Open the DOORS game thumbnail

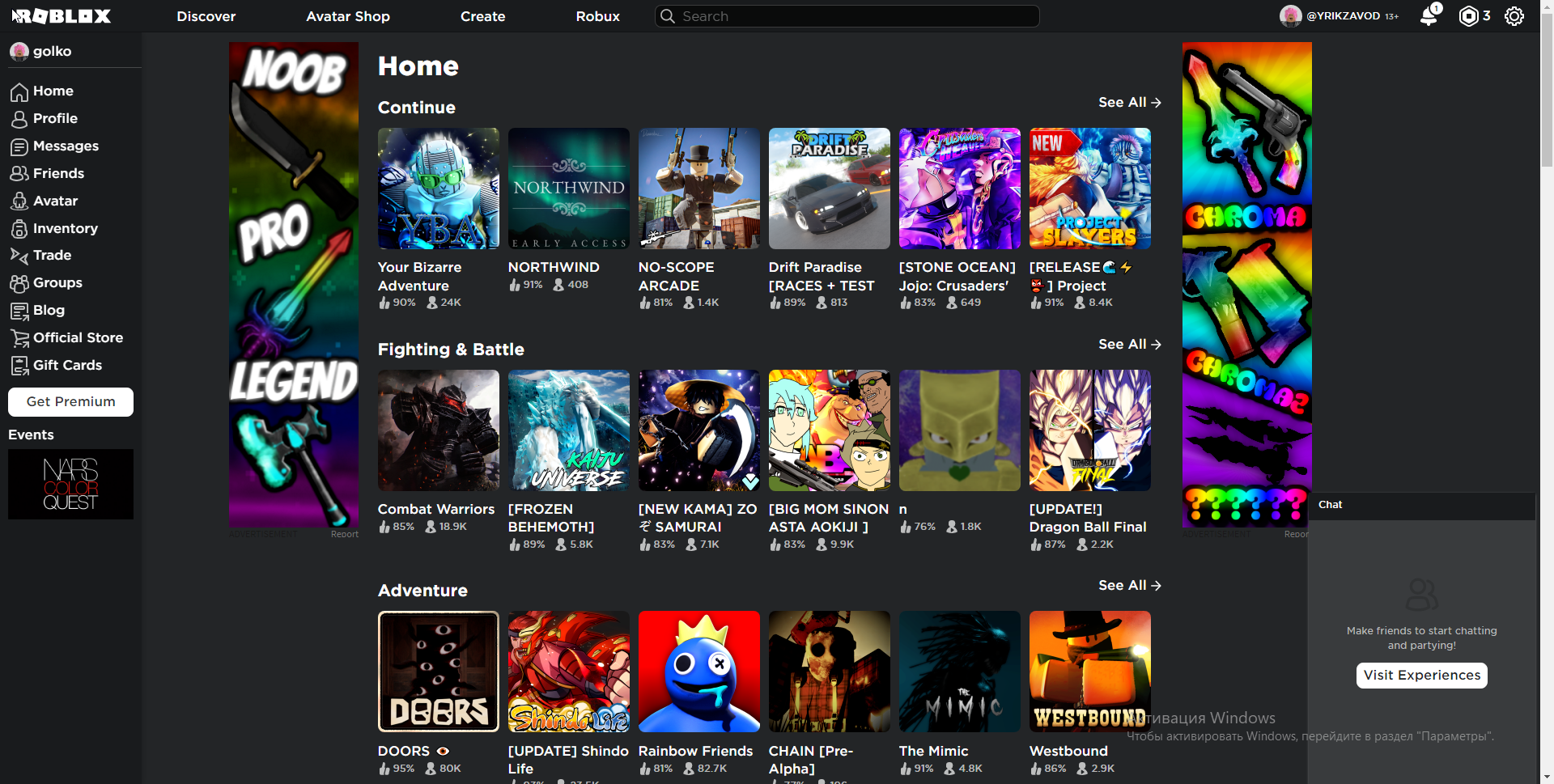(439, 672)
